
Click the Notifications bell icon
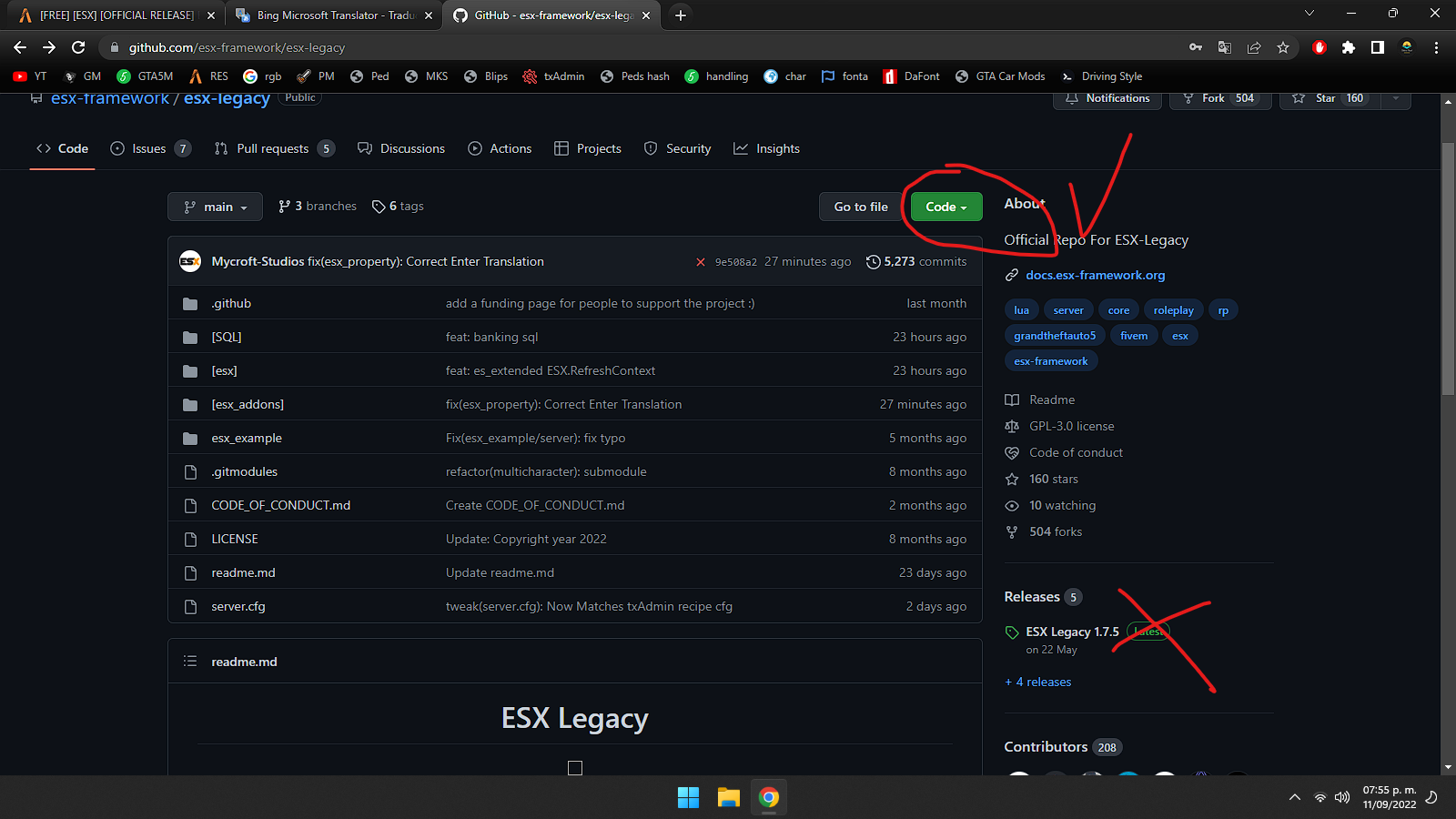tap(1074, 98)
